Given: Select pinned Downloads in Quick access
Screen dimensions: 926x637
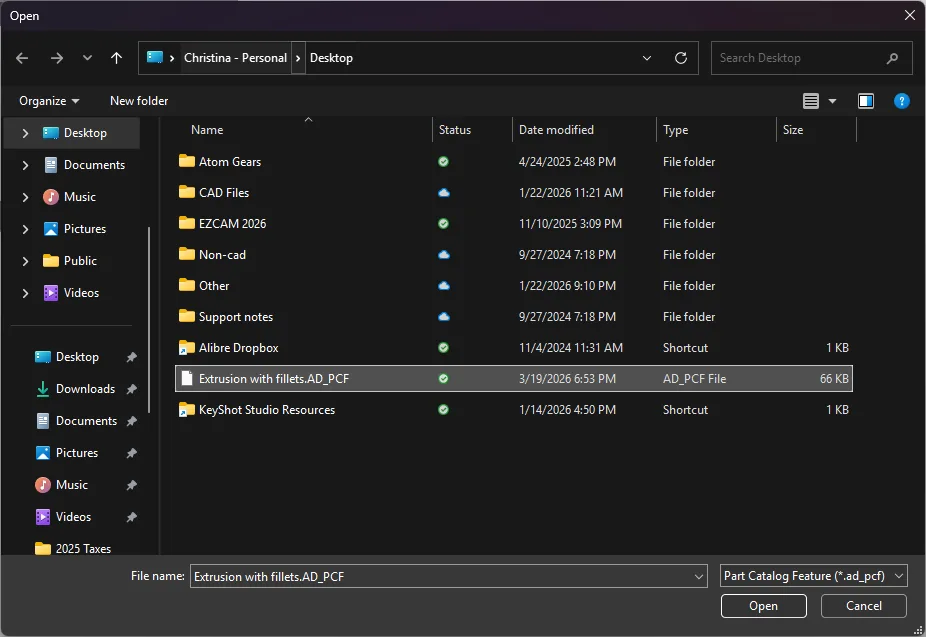Looking at the screenshot, I should [x=85, y=389].
